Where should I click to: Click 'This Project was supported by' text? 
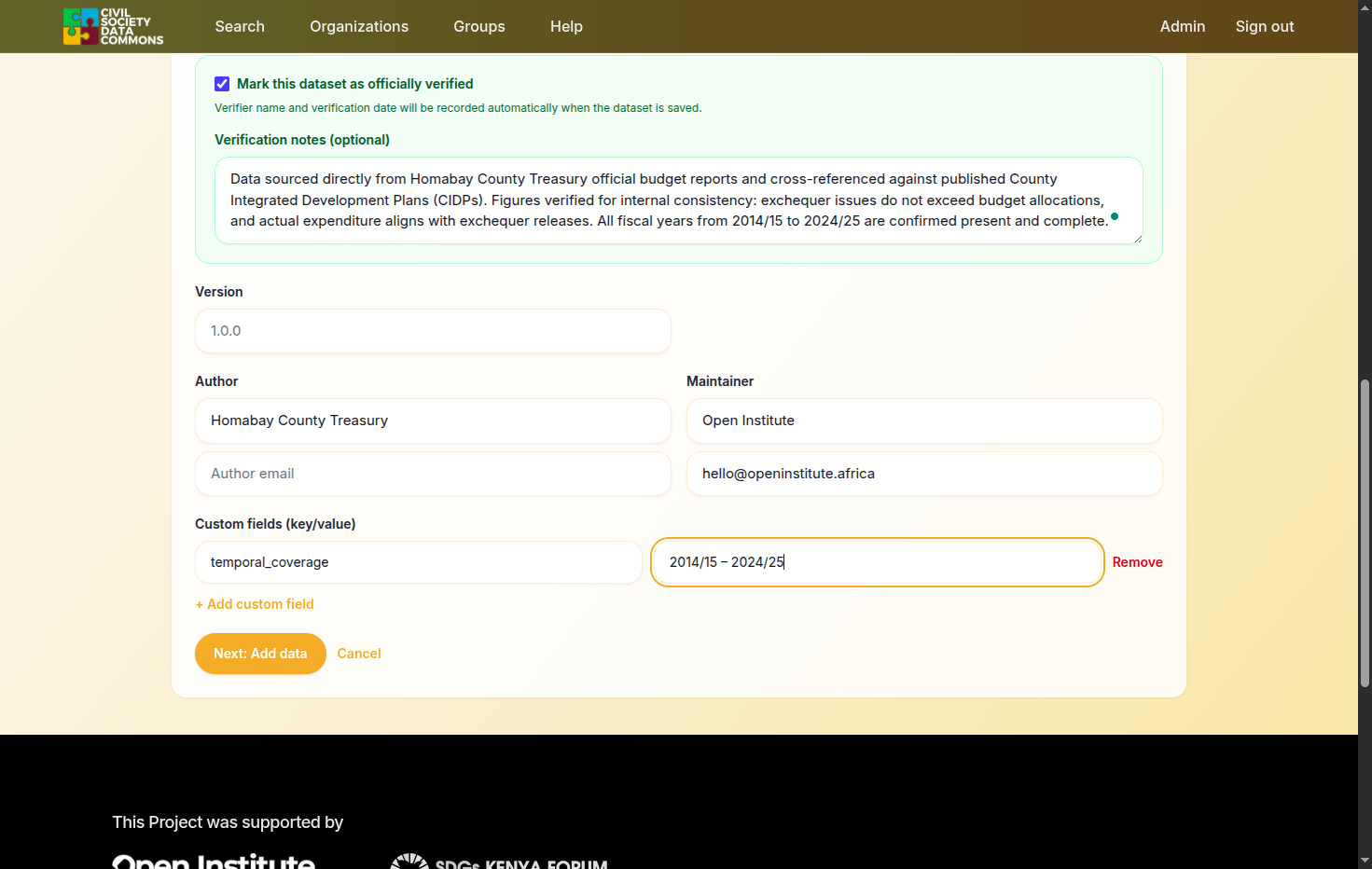click(x=228, y=822)
